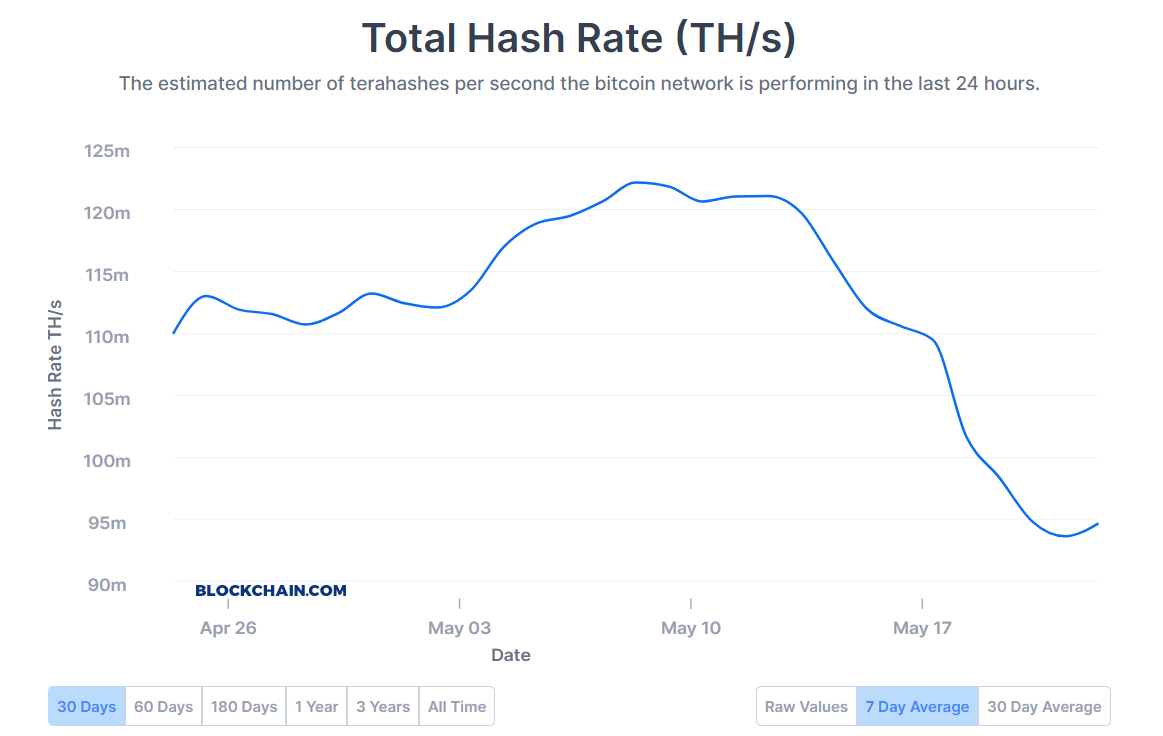Click the BLOCKCHAIN.COM watermark logo
This screenshot has height=736, width=1163.
(271, 590)
